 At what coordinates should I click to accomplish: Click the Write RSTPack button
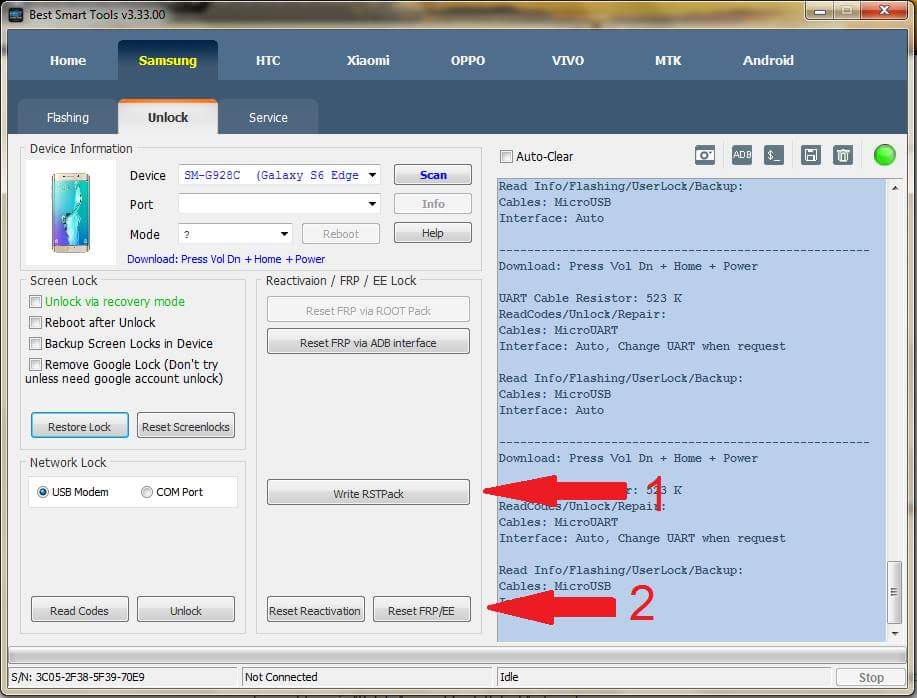click(368, 492)
